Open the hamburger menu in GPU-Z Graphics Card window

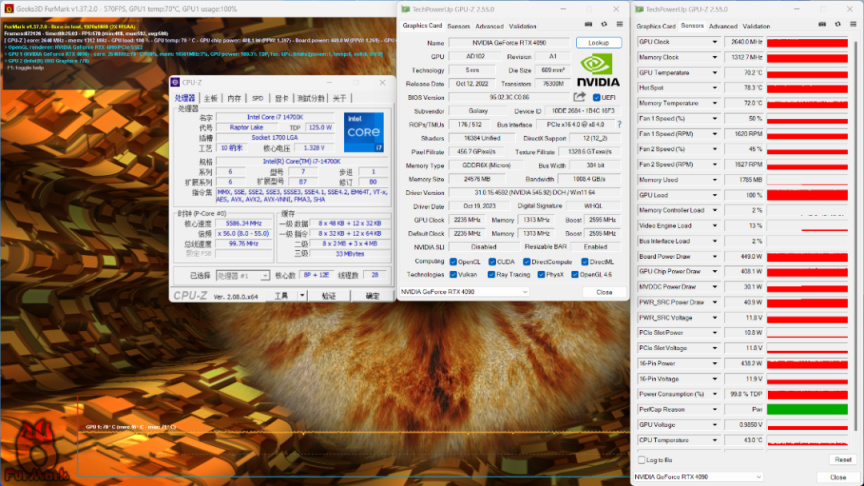[x=619, y=24]
